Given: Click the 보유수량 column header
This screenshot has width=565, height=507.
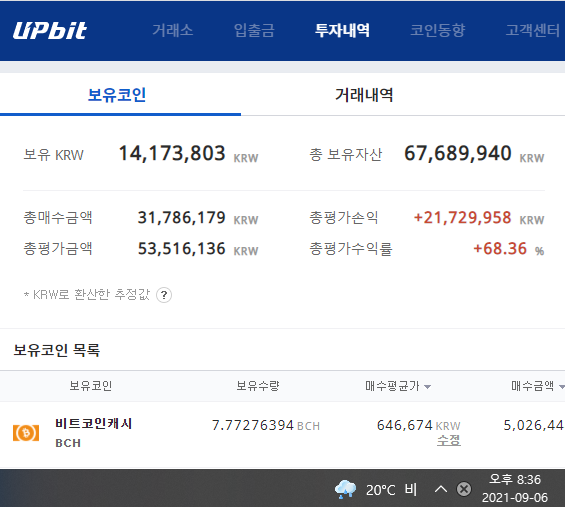Looking at the screenshot, I should 258,386.
